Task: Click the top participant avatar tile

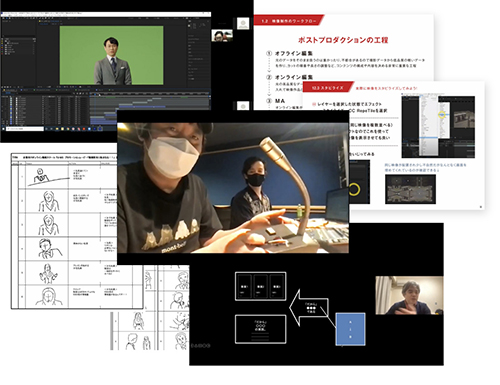Action: [243, 23]
